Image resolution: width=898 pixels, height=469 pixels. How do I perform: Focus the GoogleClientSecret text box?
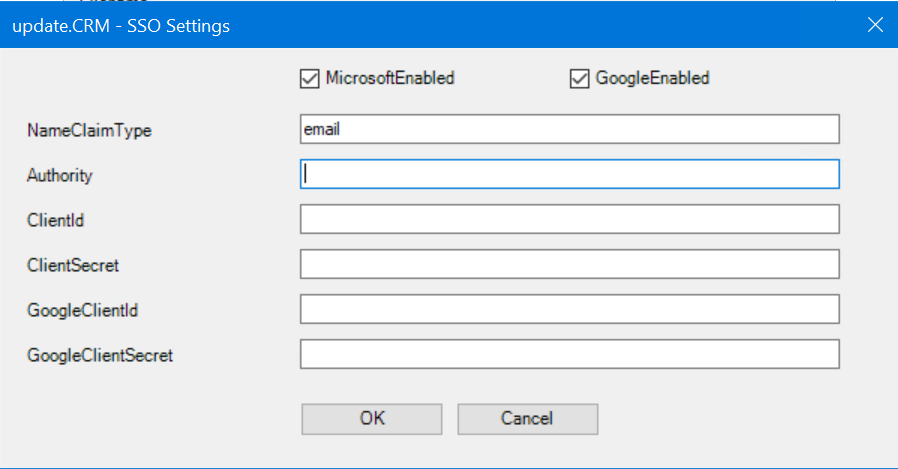pos(569,354)
